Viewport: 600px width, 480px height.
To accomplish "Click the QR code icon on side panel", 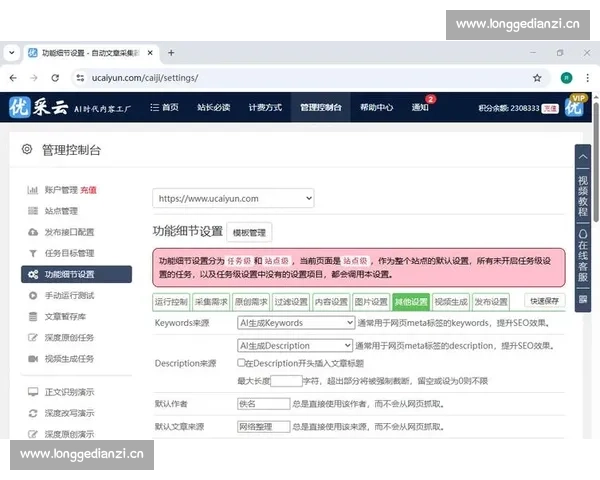I will 583,299.
